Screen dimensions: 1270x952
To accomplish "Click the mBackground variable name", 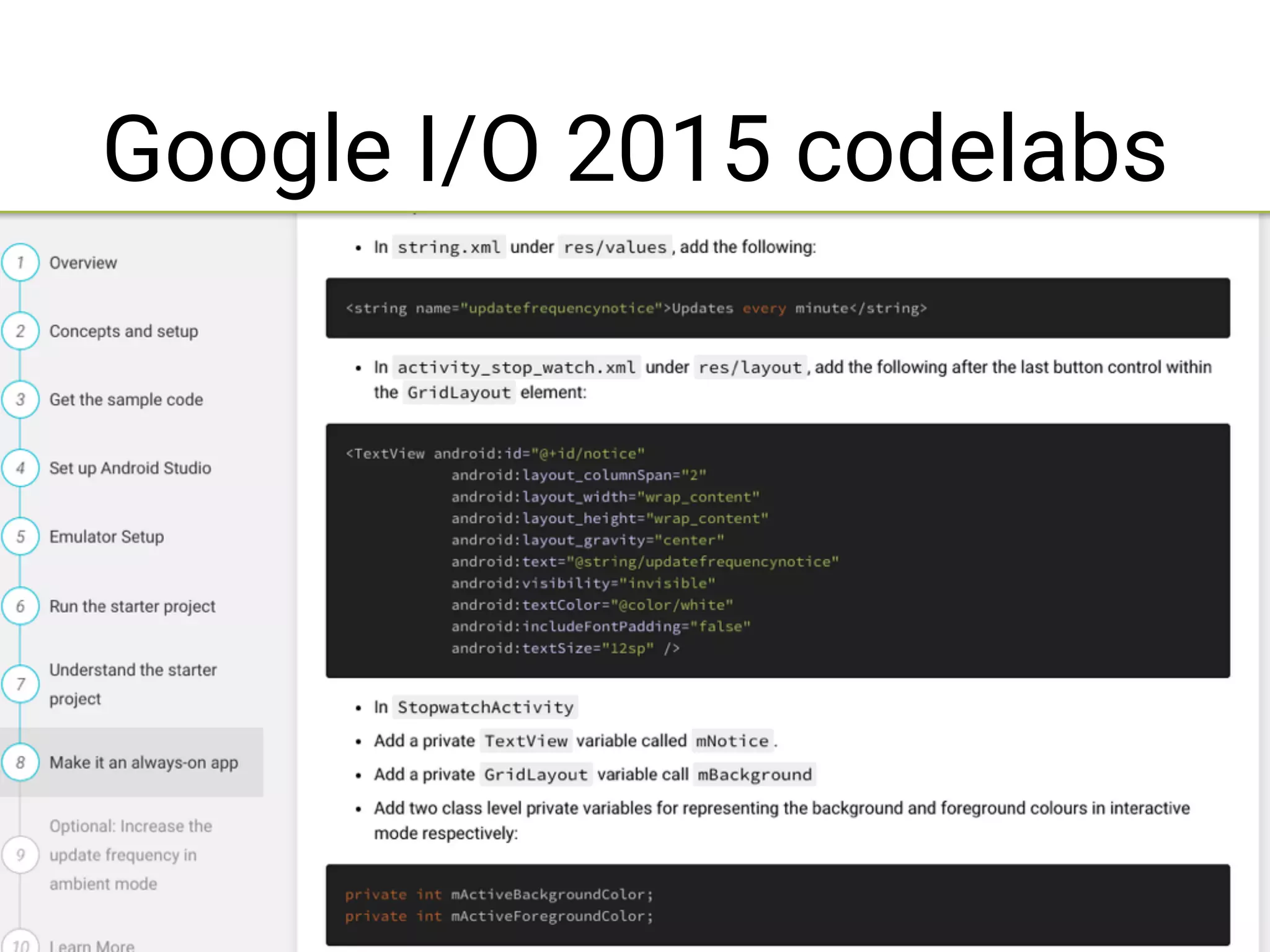I will click(755, 774).
